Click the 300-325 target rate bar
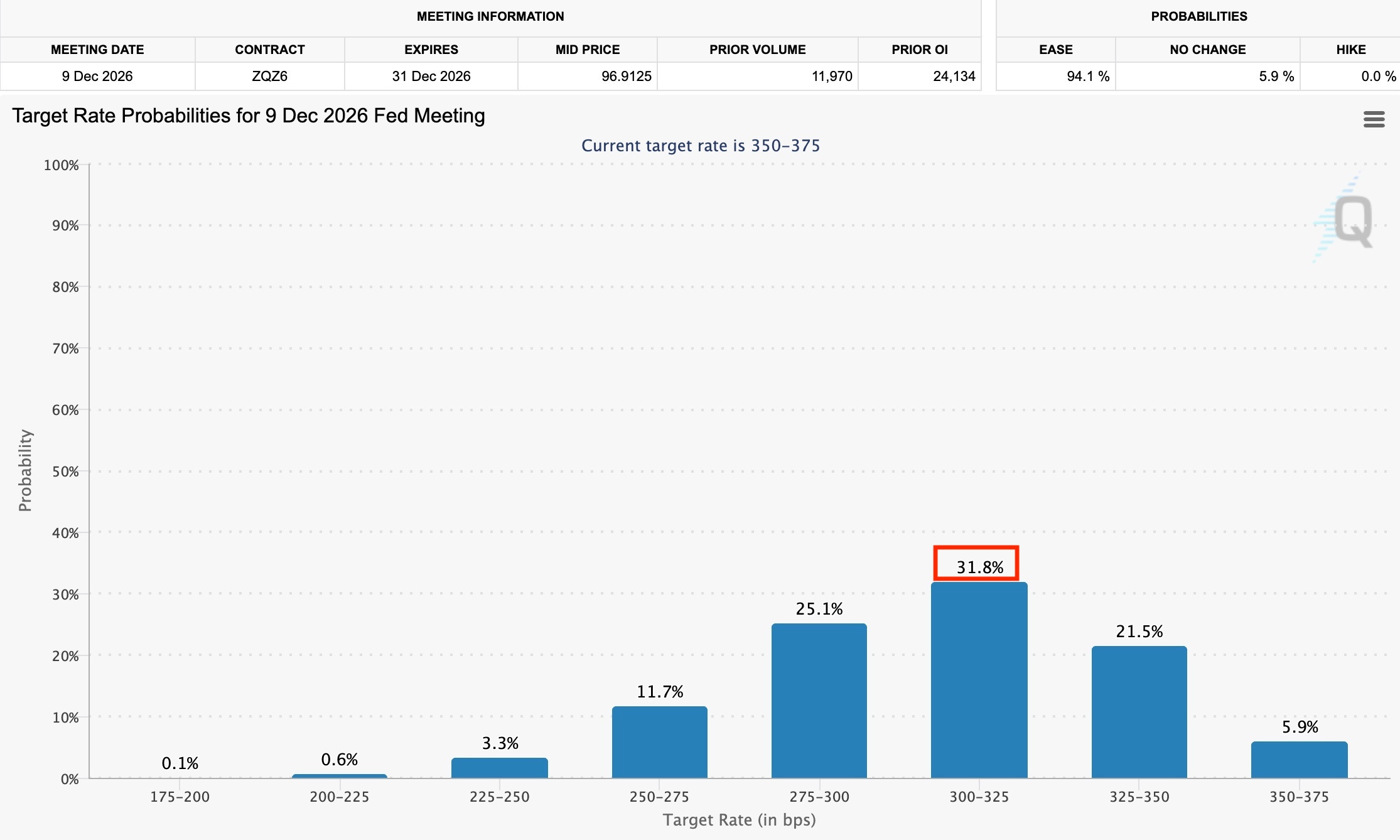Viewport: 1400px width, 840px height. 979,679
